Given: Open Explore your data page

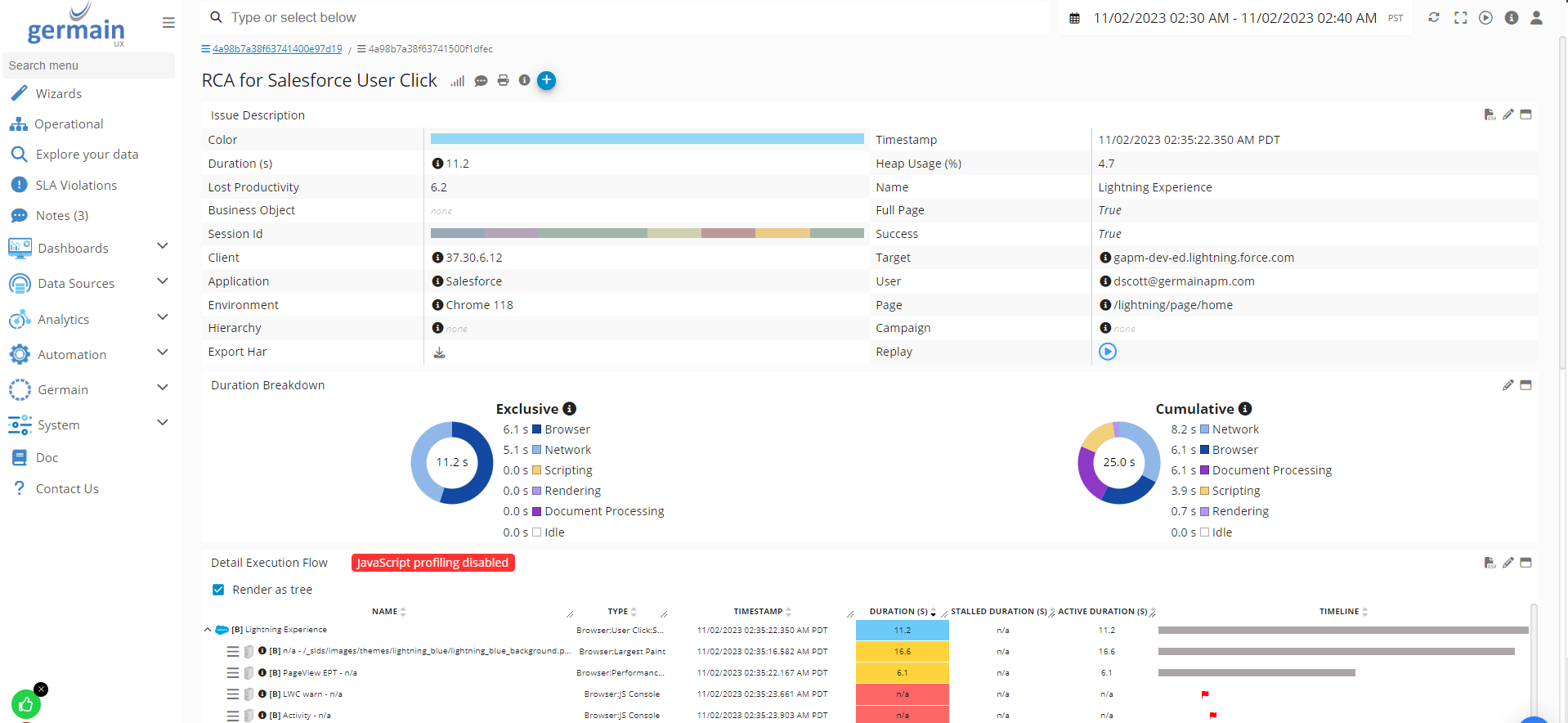Looking at the screenshot, I should [x=87, y=154].
